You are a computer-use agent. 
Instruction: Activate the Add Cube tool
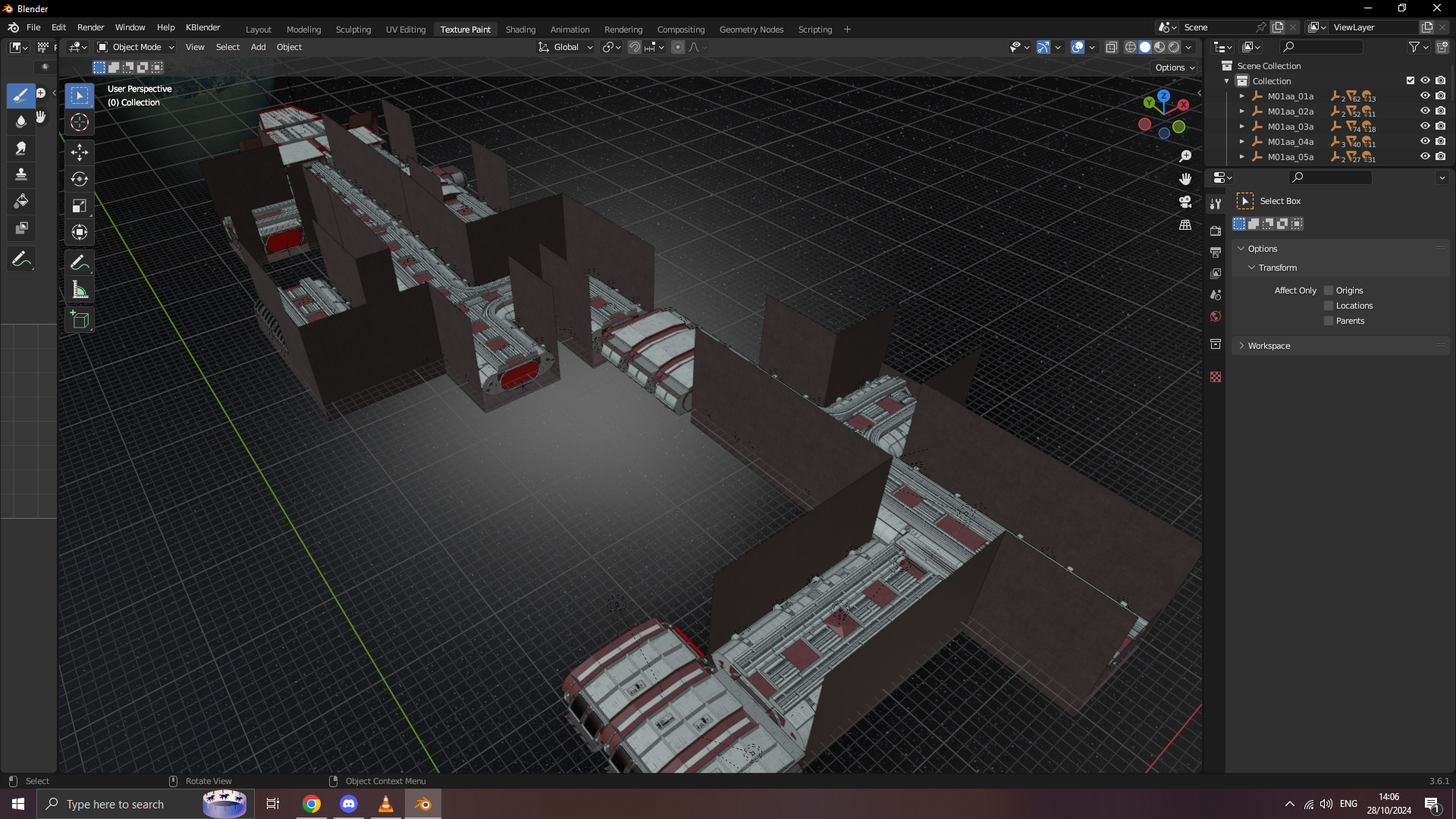[80, 320]
